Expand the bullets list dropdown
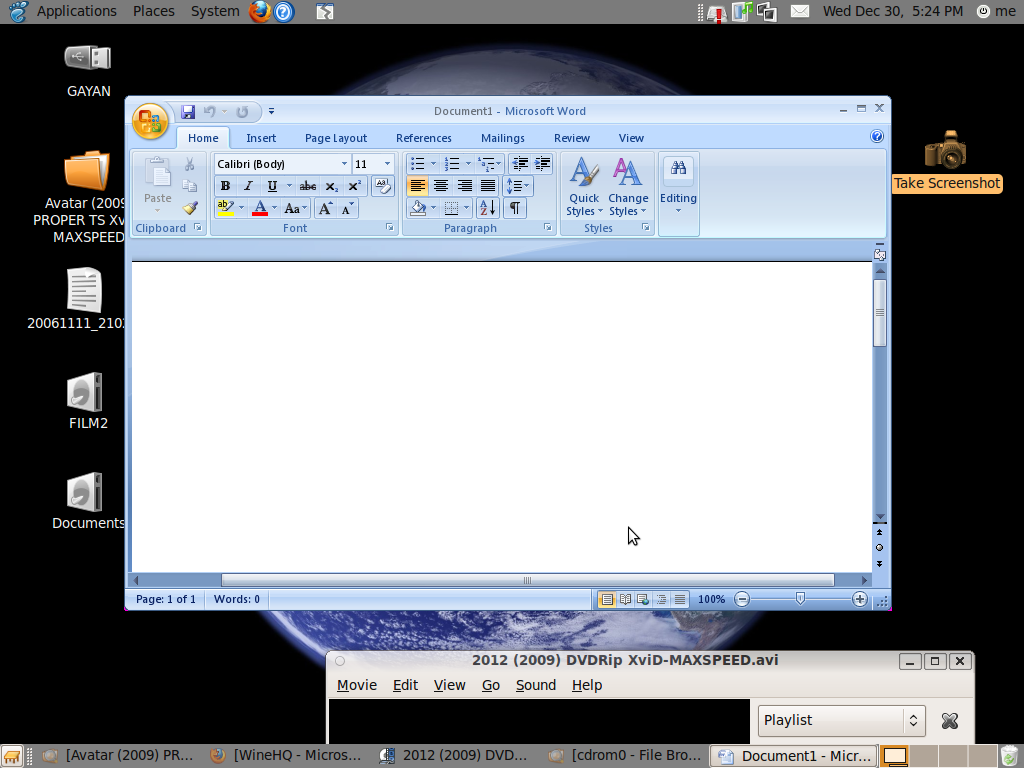This screenshot has width=1024, height=768. coord(433,164)
